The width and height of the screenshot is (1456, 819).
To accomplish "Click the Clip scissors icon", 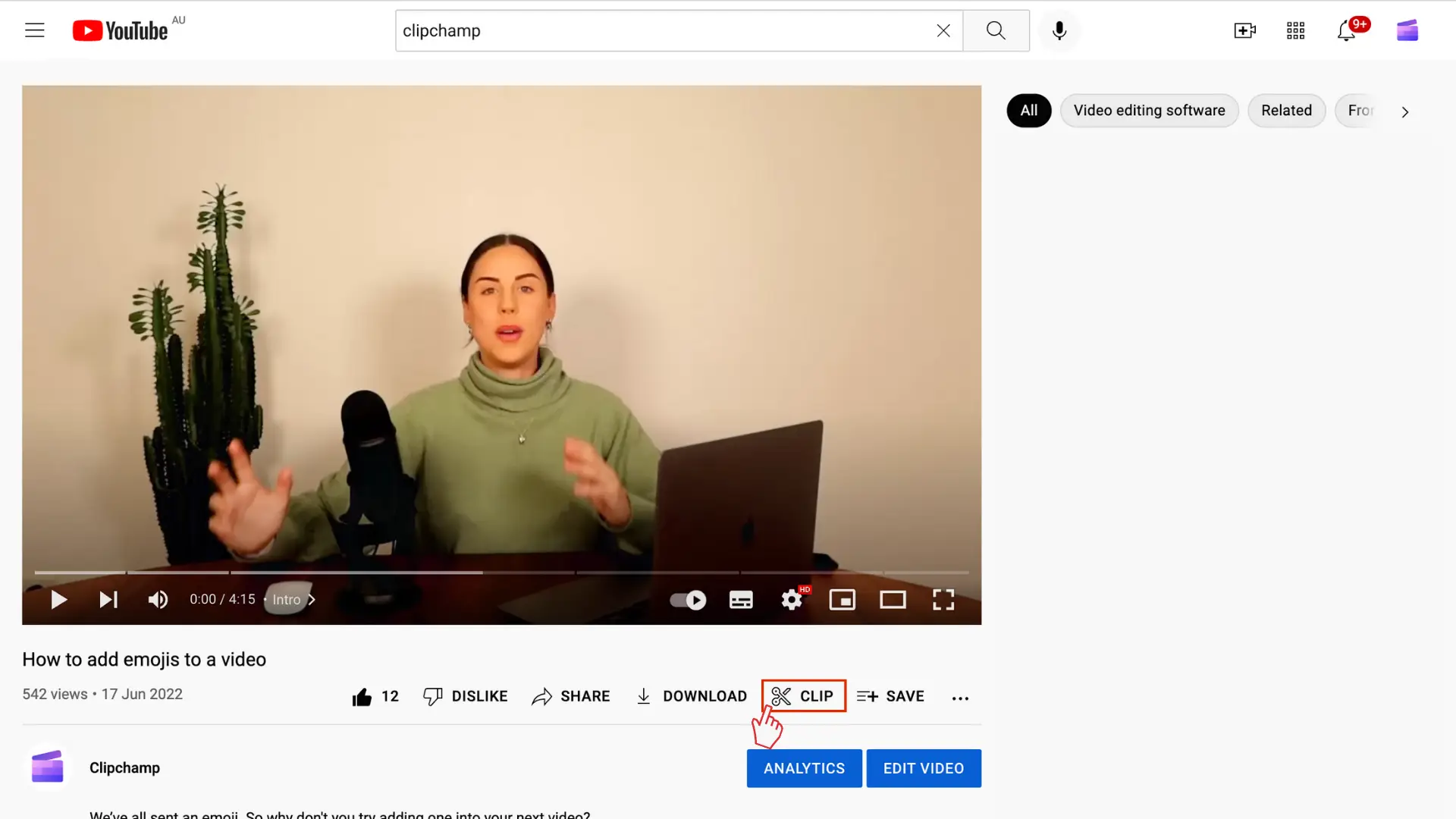I will (780, 696).
